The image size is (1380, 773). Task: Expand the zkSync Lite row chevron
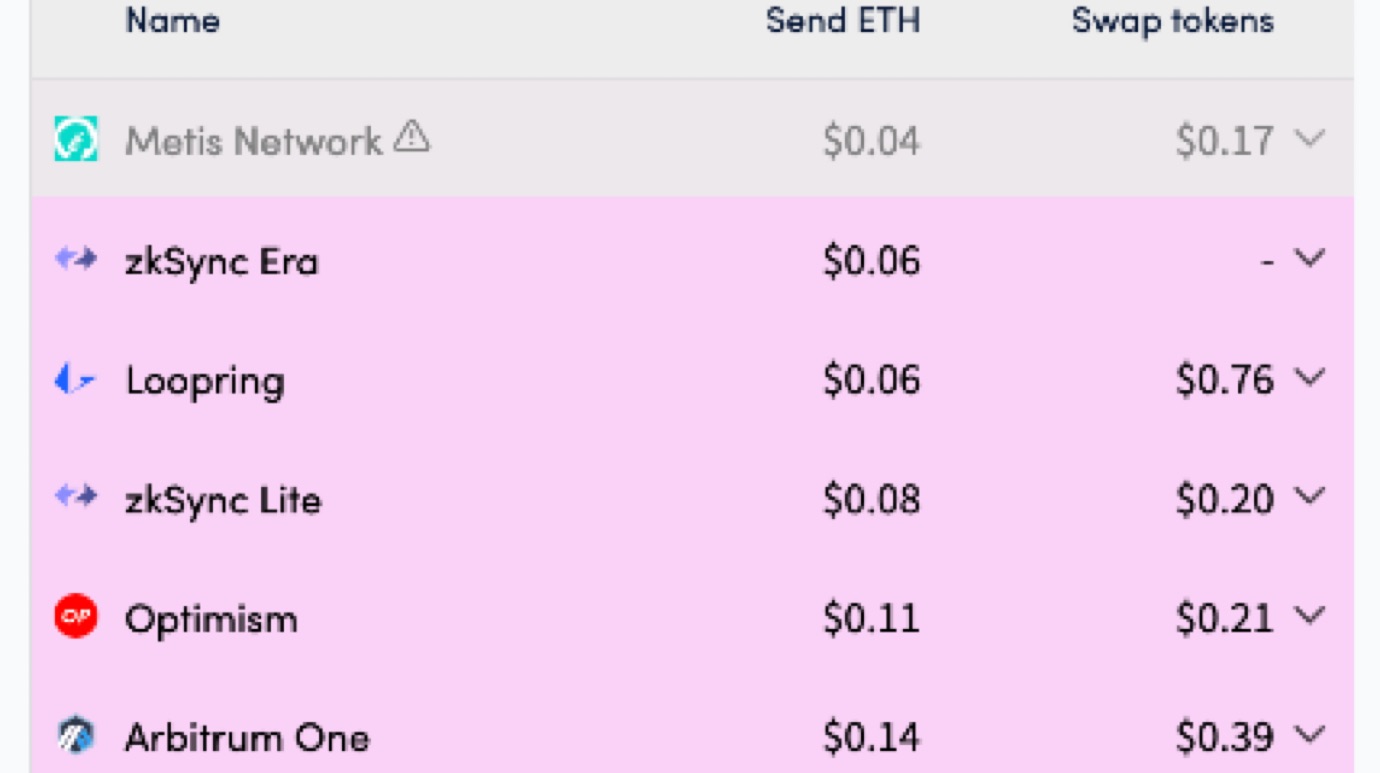point(1309,497)
